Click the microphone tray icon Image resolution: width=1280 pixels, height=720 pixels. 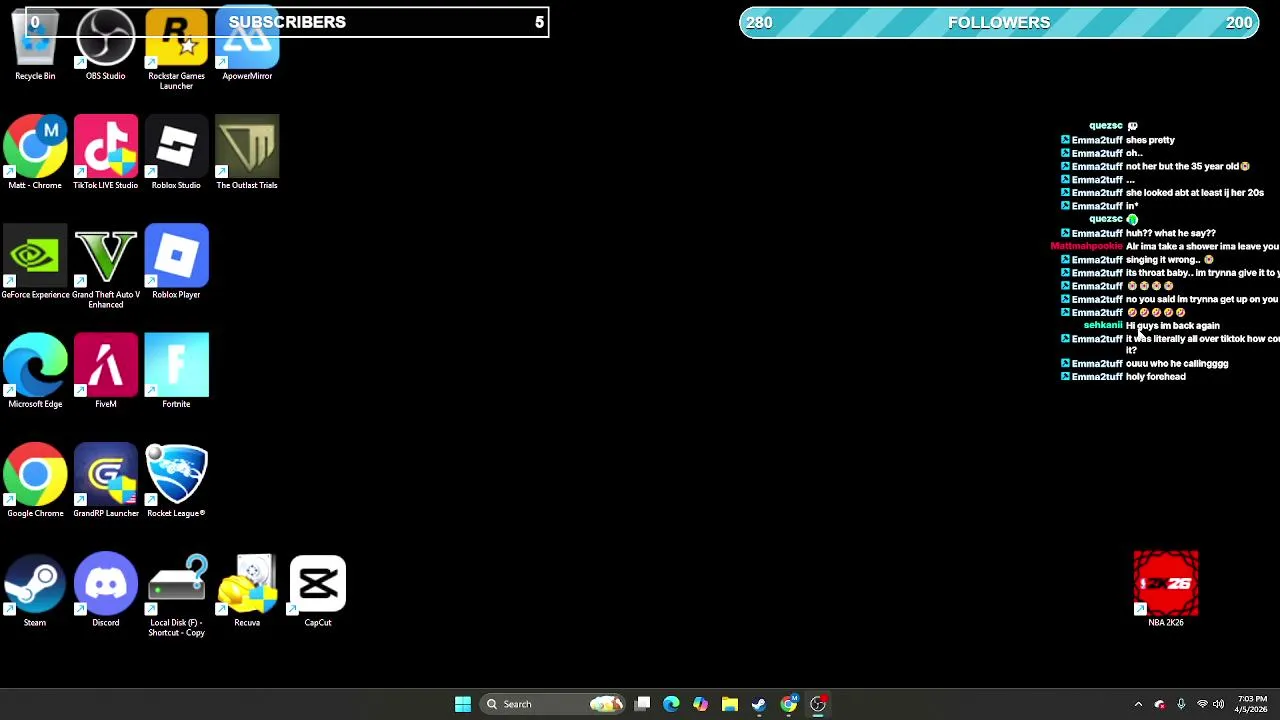(1181, 704)
